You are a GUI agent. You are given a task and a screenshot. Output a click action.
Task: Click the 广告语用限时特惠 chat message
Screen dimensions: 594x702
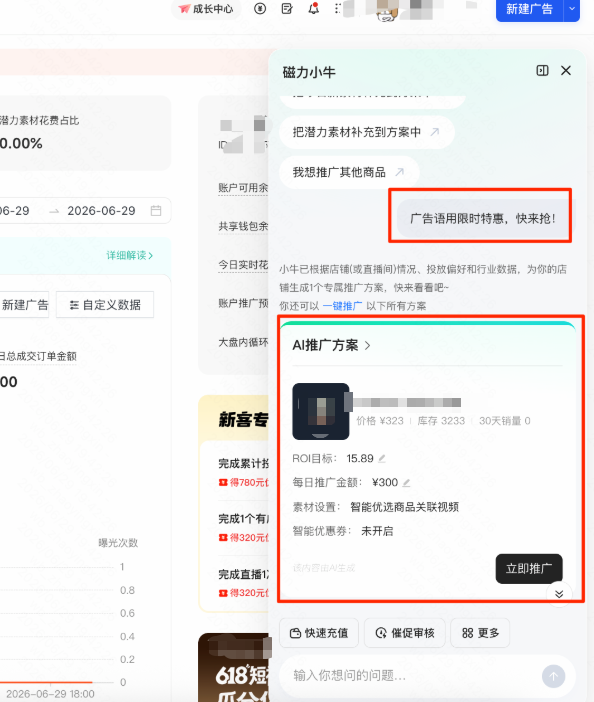click(483, 218)
